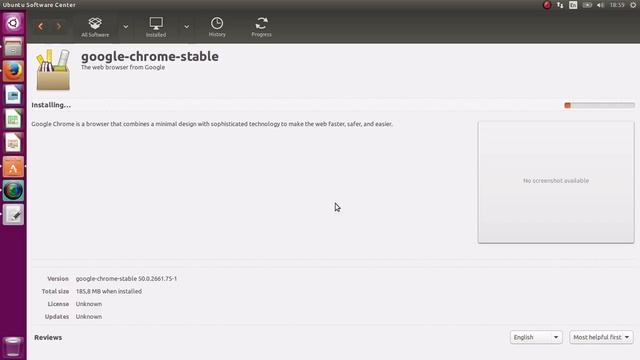Image resolution: width=640 pixels, height=360 pixels.
Task: Open the Most helpful first sort dropdown
Action: [x=601, y=337]
